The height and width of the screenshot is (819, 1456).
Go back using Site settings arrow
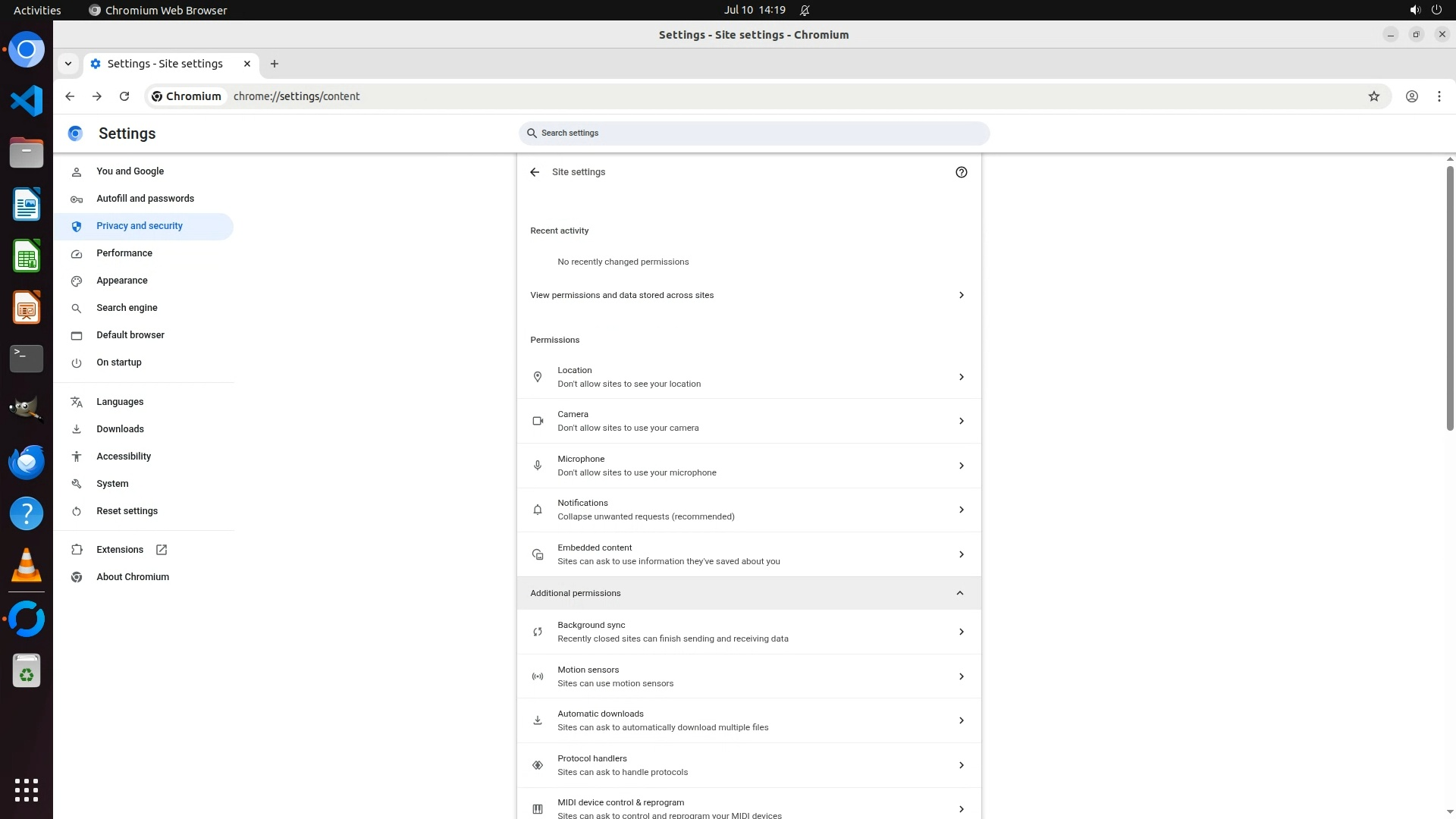click(535, 172)
